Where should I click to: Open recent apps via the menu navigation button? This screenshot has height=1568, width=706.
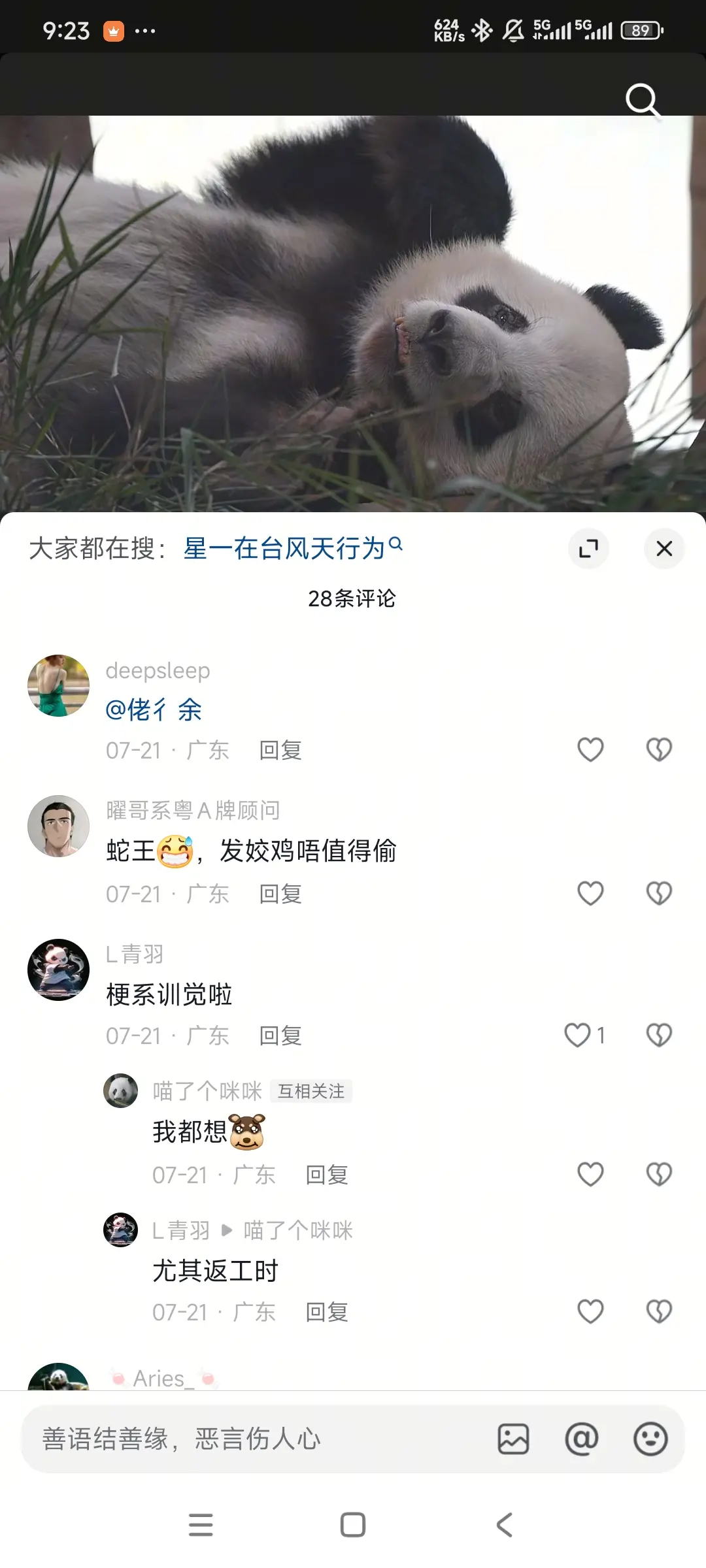(x=201, y=1525)
